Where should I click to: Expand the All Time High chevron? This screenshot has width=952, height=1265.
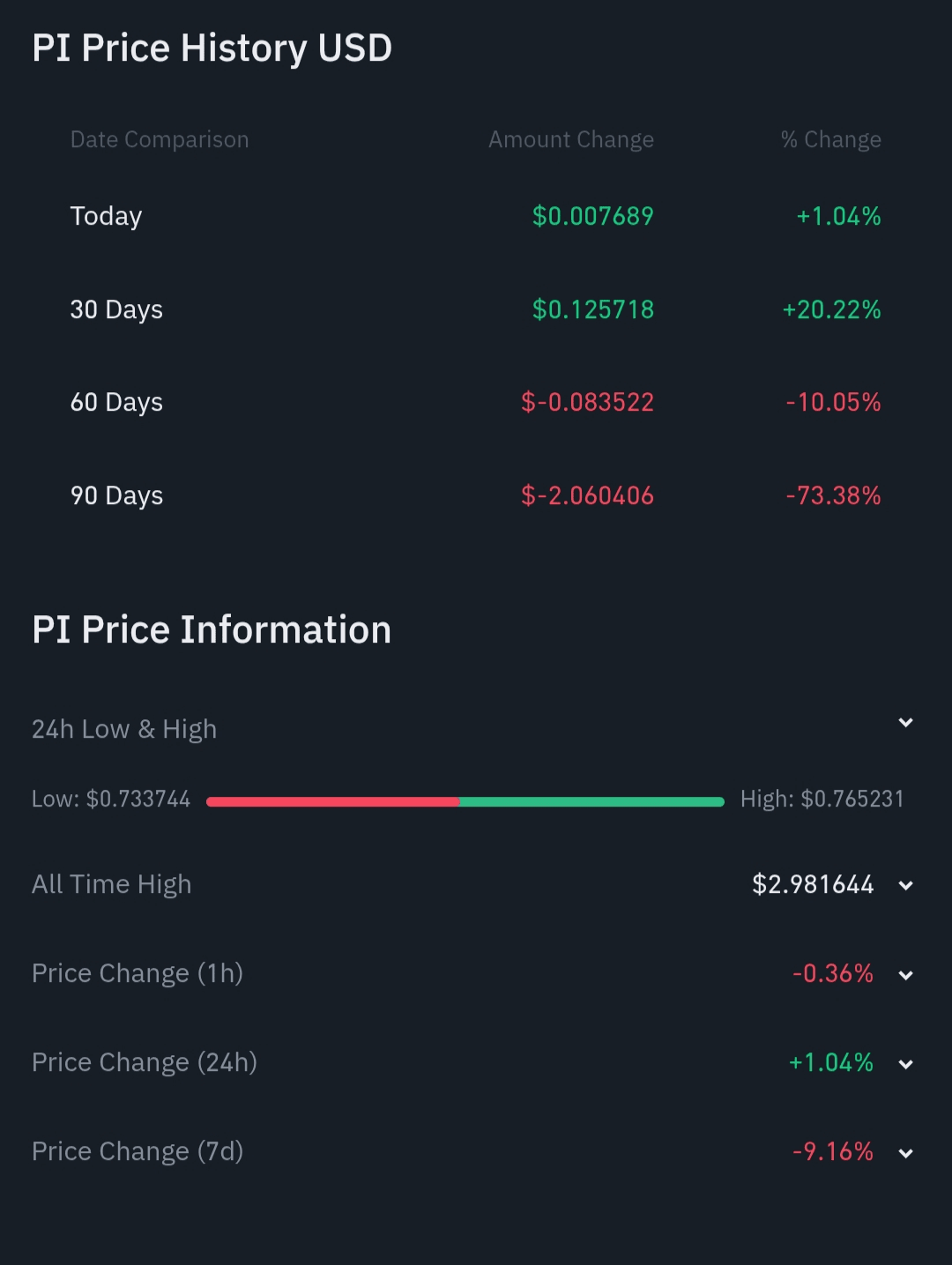(905, 885)
